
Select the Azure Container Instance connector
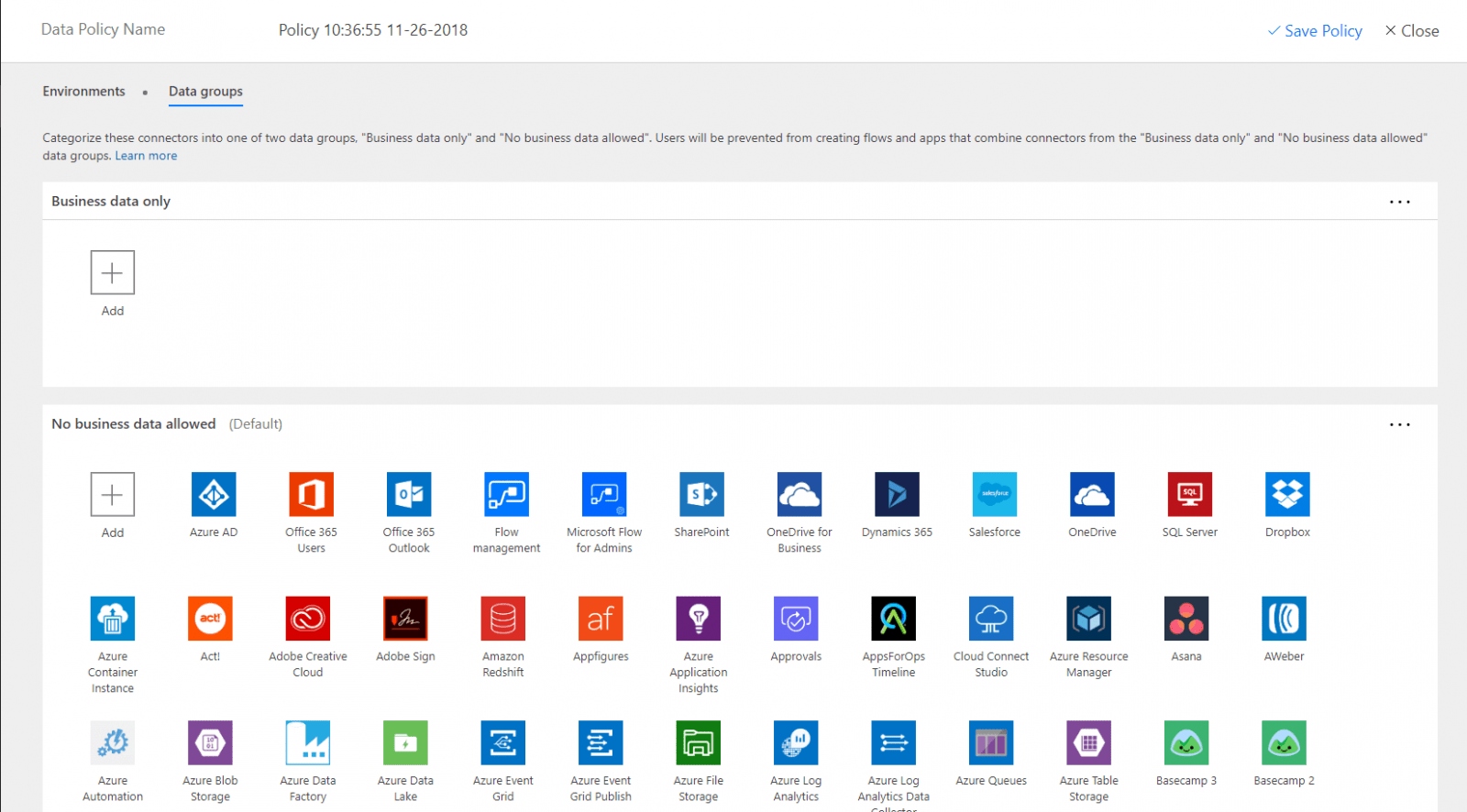[x=113, y=619]
